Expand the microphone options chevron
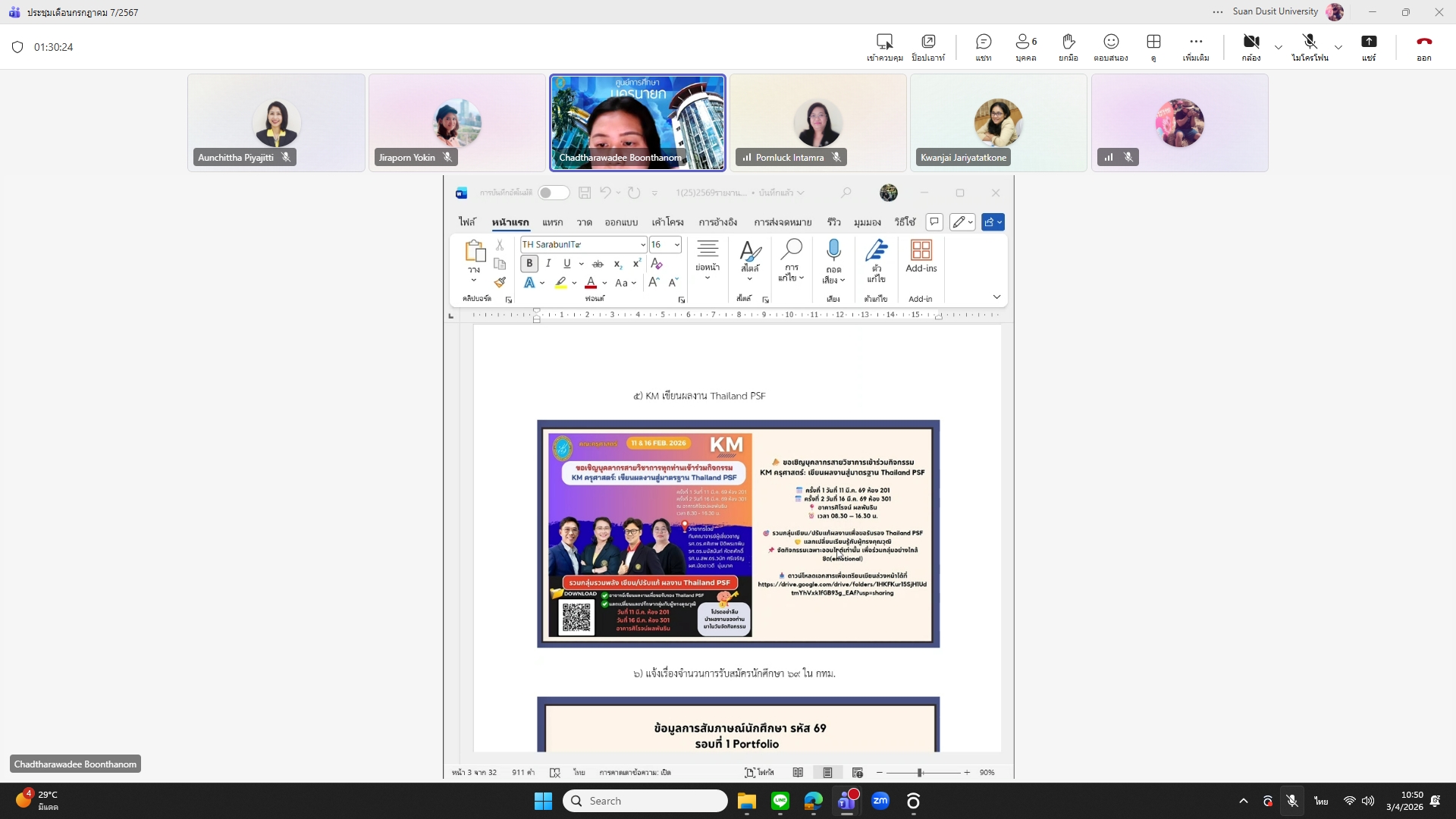 pyautogui.click(x=1338, y=47)
